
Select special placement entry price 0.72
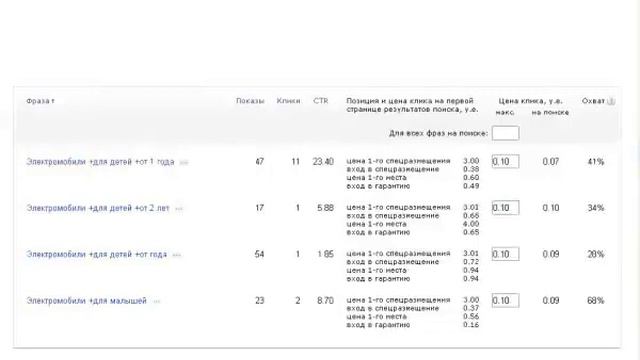tap(471, 262)
